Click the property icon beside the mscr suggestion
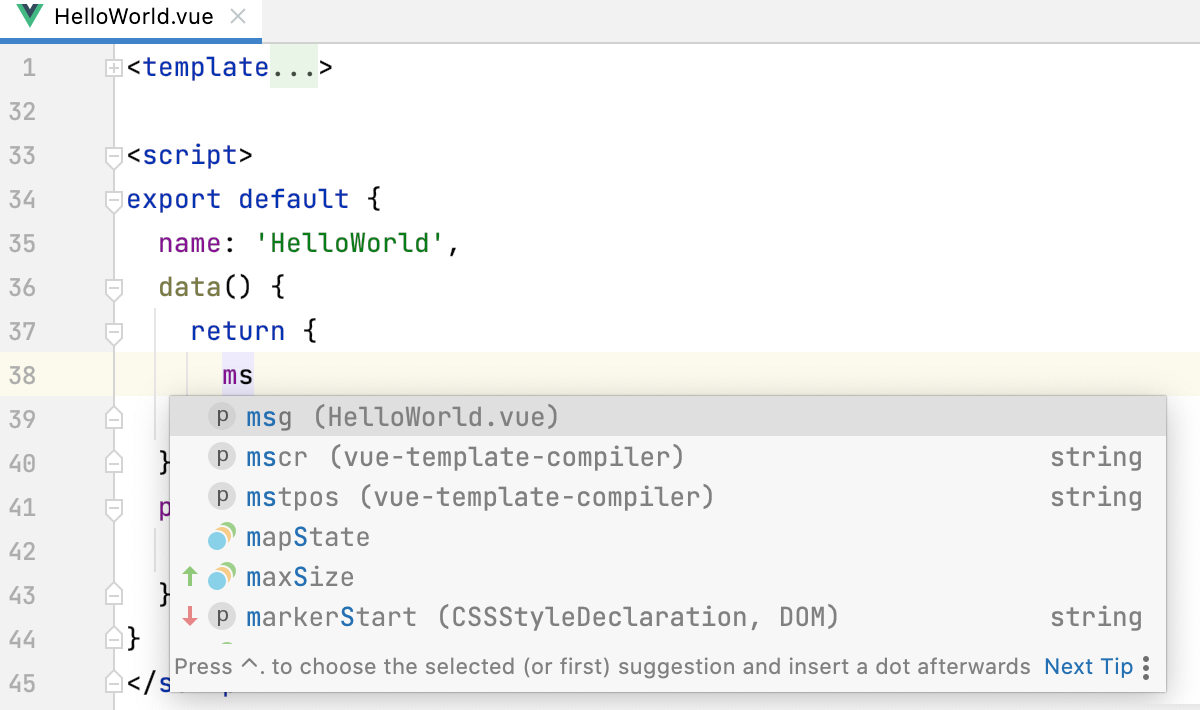The height and width of the screenshot is (710, 1200). coord(221,456)
